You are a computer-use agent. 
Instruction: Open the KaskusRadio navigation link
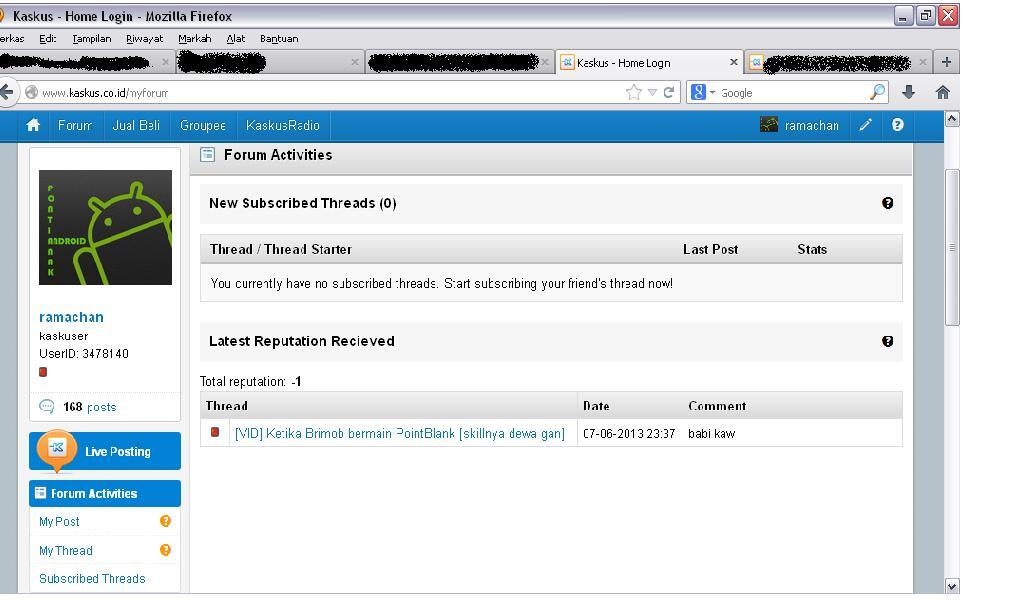pos(283,125)
